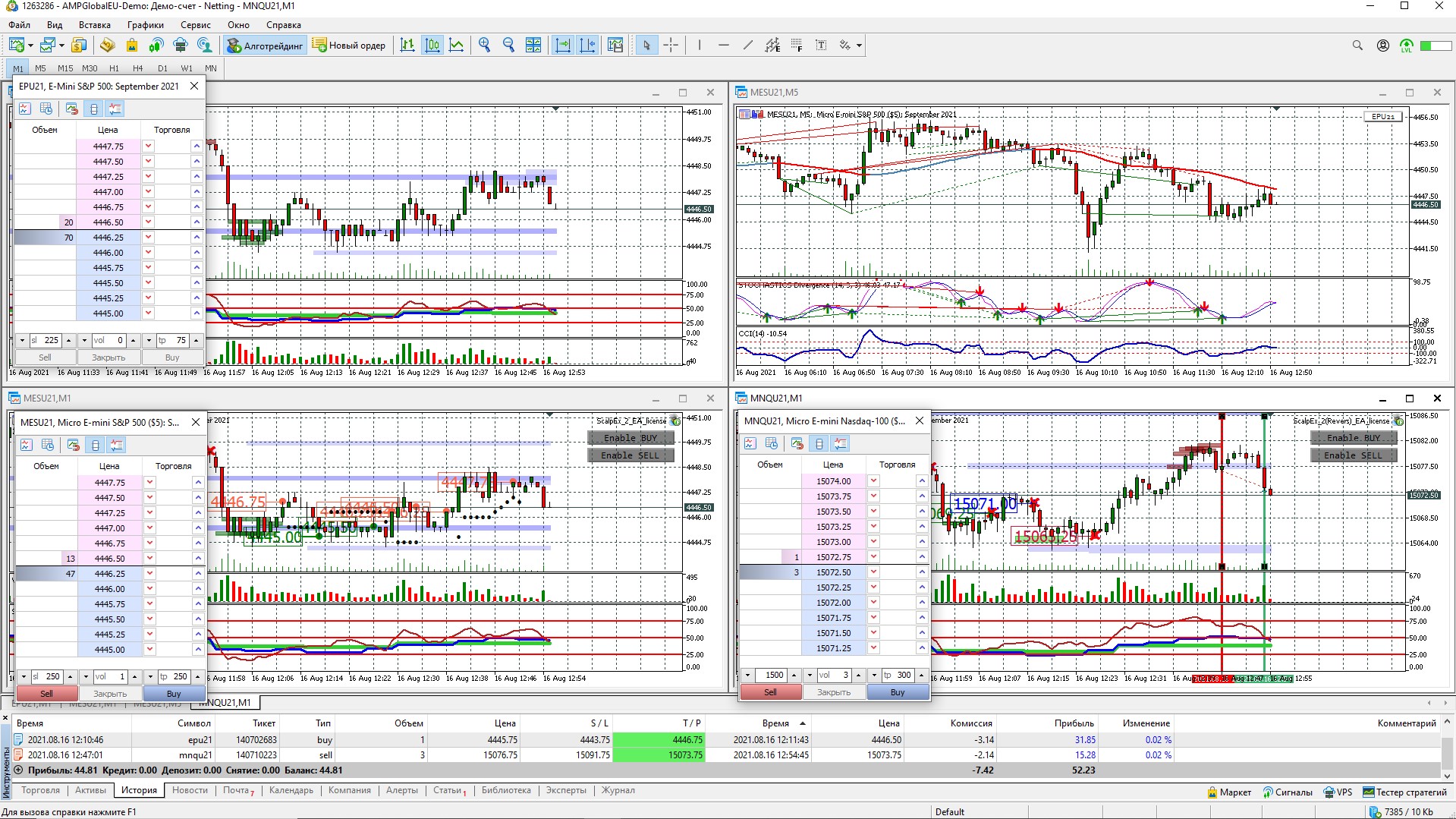Pick the trendline drawing tool
Screen dimensions: 1456x819
point(748,46)
